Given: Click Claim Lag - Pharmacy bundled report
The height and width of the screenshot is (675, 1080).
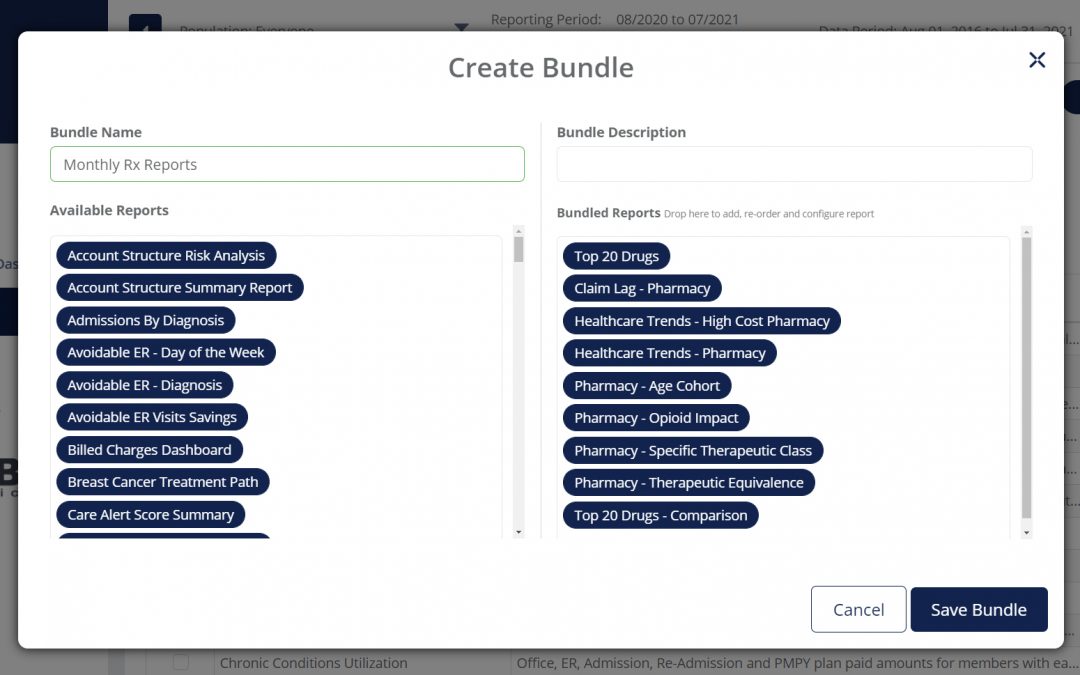Looking at the screenshot, I should (642, 289).
